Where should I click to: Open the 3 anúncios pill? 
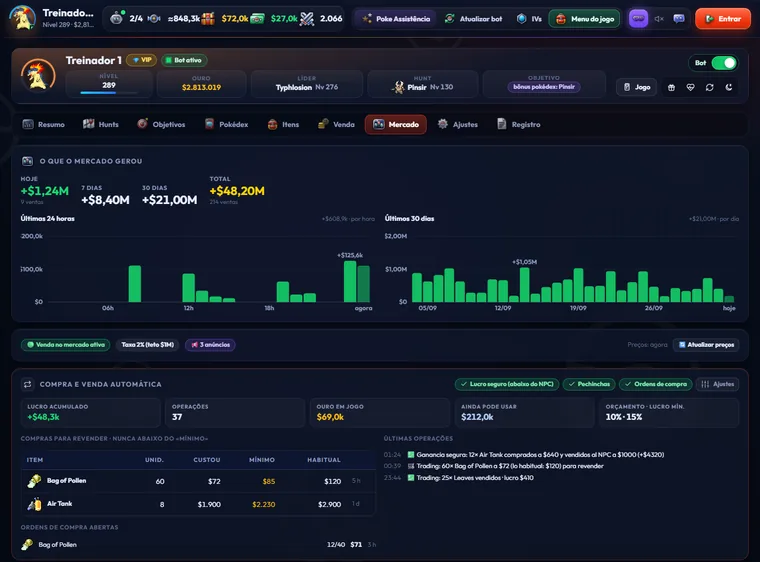(x=210, y=345)
